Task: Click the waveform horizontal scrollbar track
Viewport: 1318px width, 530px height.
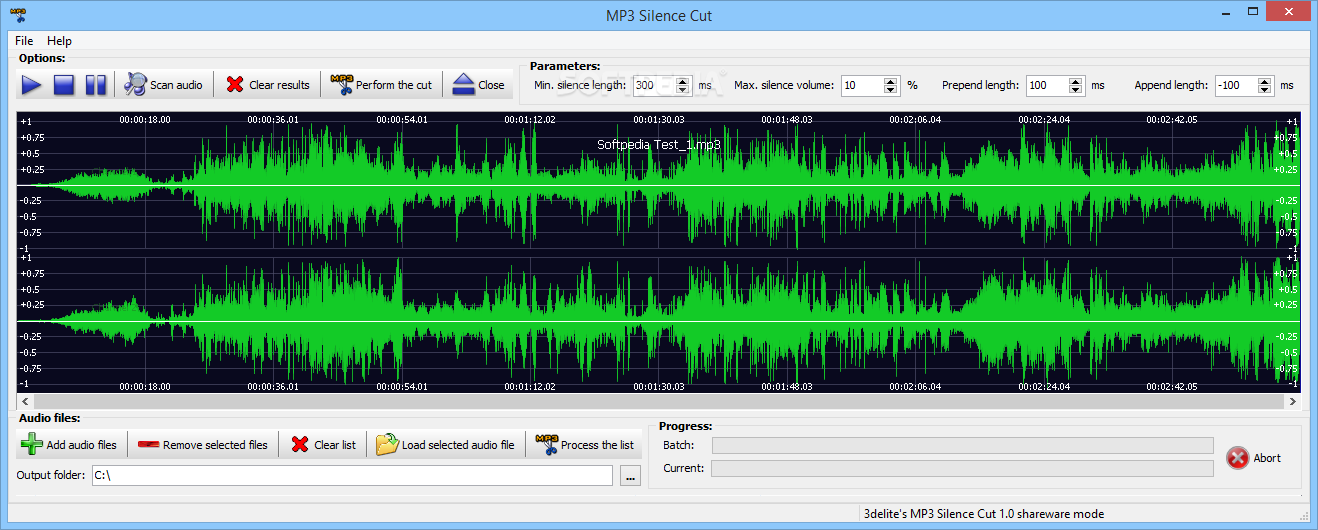Action: tap(659, 400)
